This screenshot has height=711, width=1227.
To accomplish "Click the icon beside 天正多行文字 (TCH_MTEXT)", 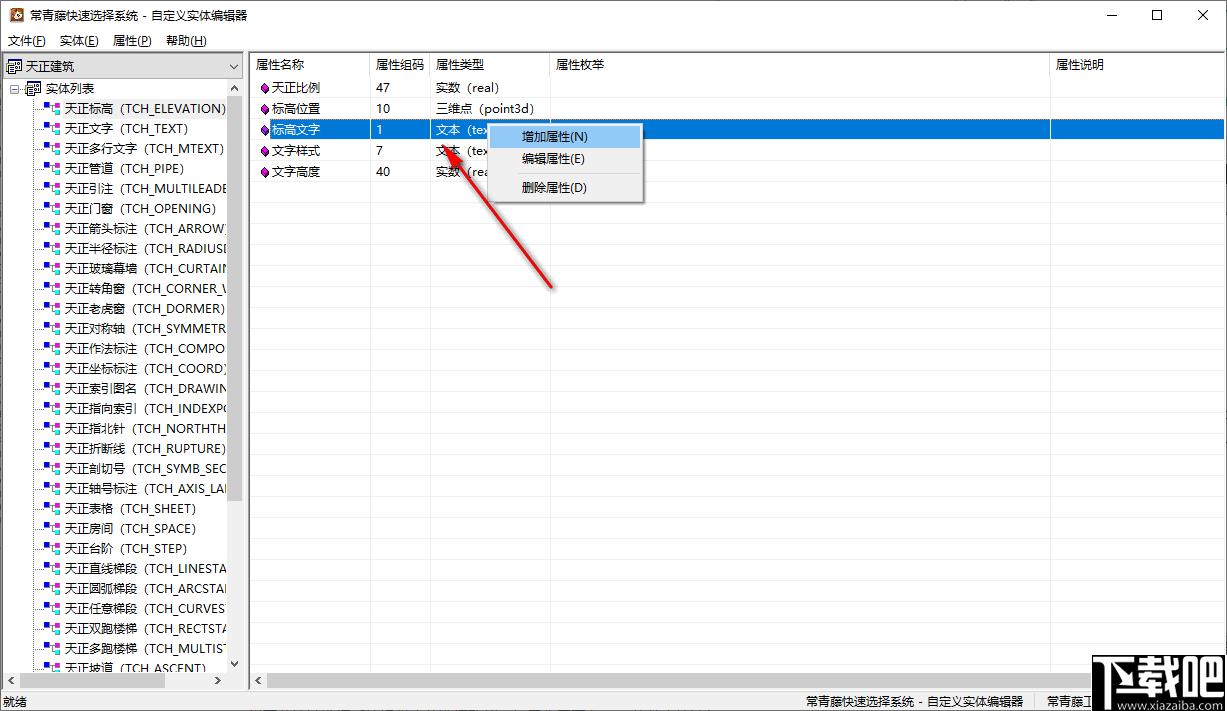I will (x=52, y=148).
